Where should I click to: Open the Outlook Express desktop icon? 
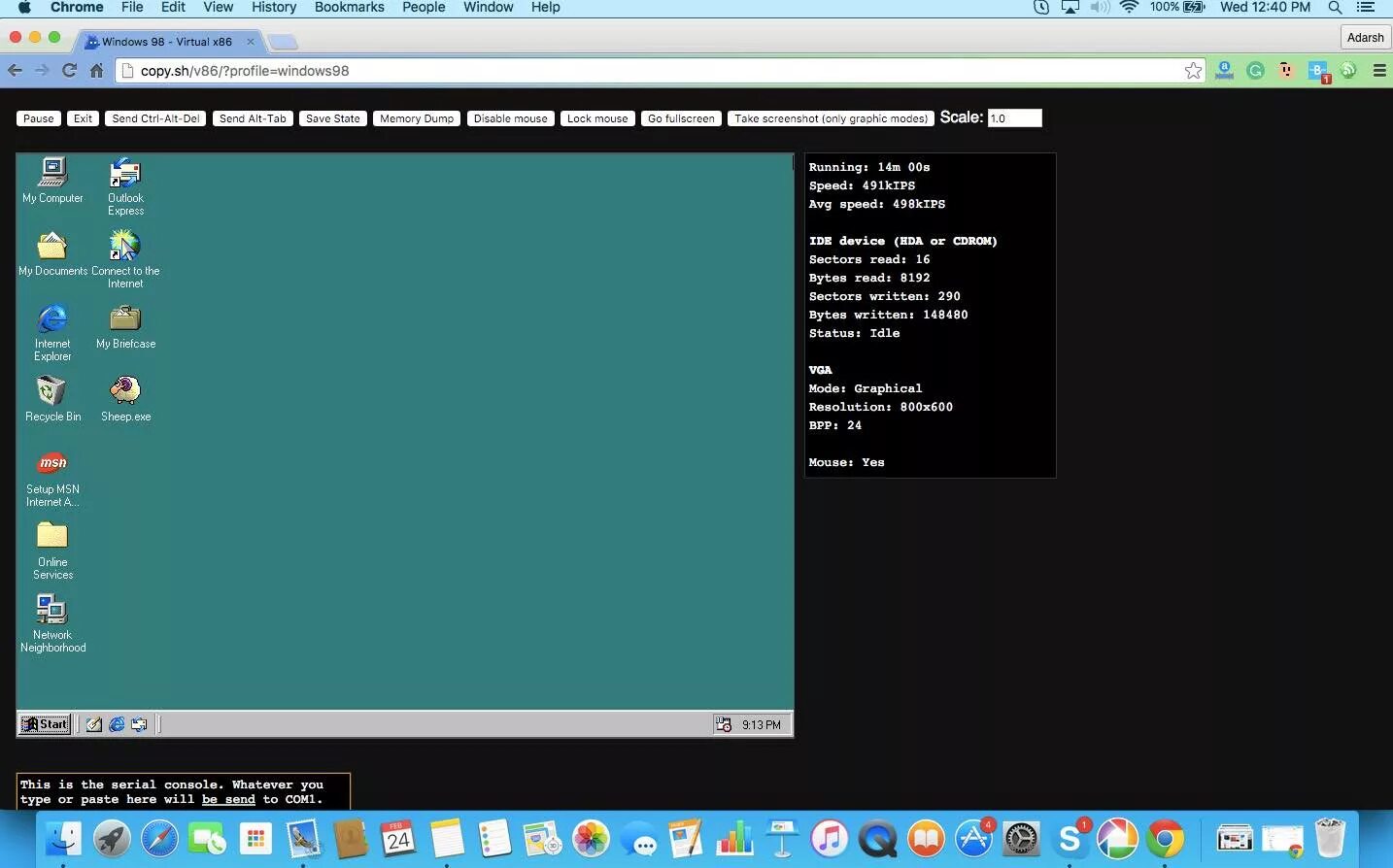click(x=125, y=186)
